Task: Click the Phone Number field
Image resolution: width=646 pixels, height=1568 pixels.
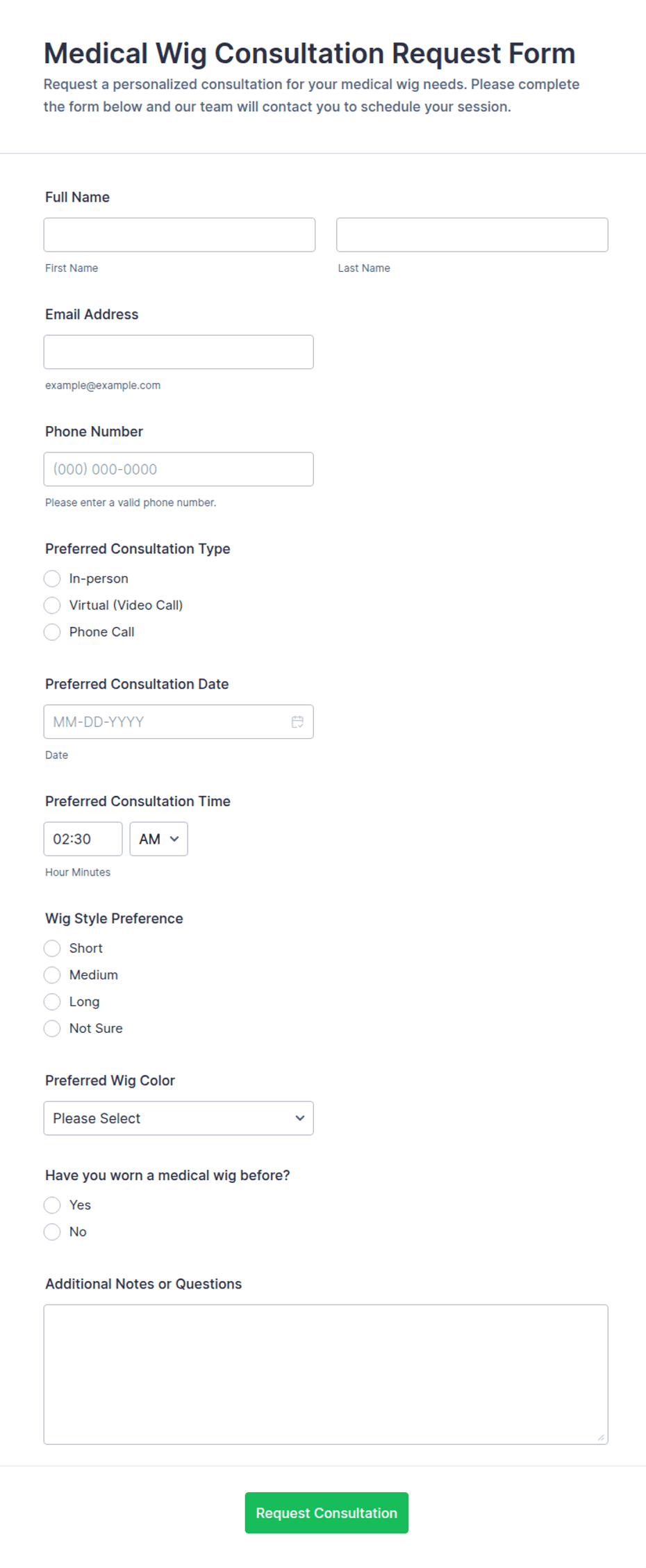Action: (x=179, y=469)
